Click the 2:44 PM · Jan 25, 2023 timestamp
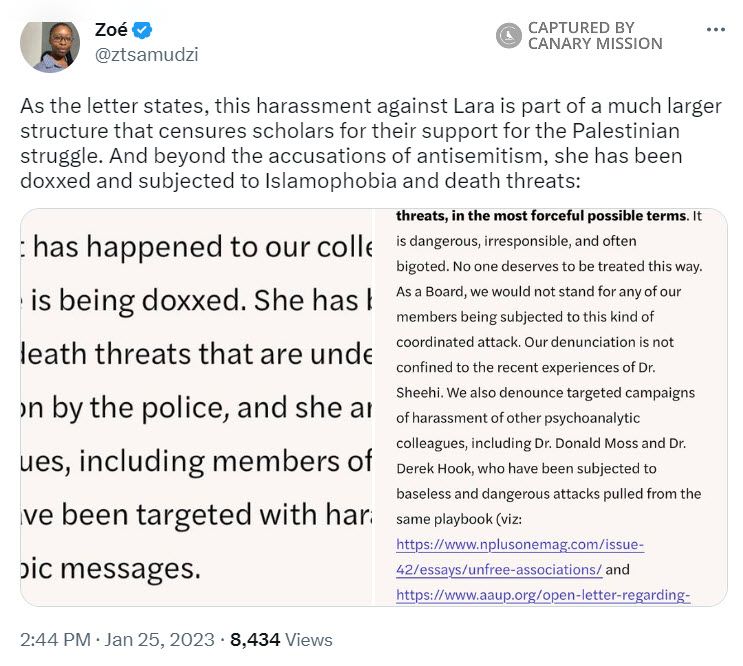This screenshot has height=666, width=743. (118, 640)
